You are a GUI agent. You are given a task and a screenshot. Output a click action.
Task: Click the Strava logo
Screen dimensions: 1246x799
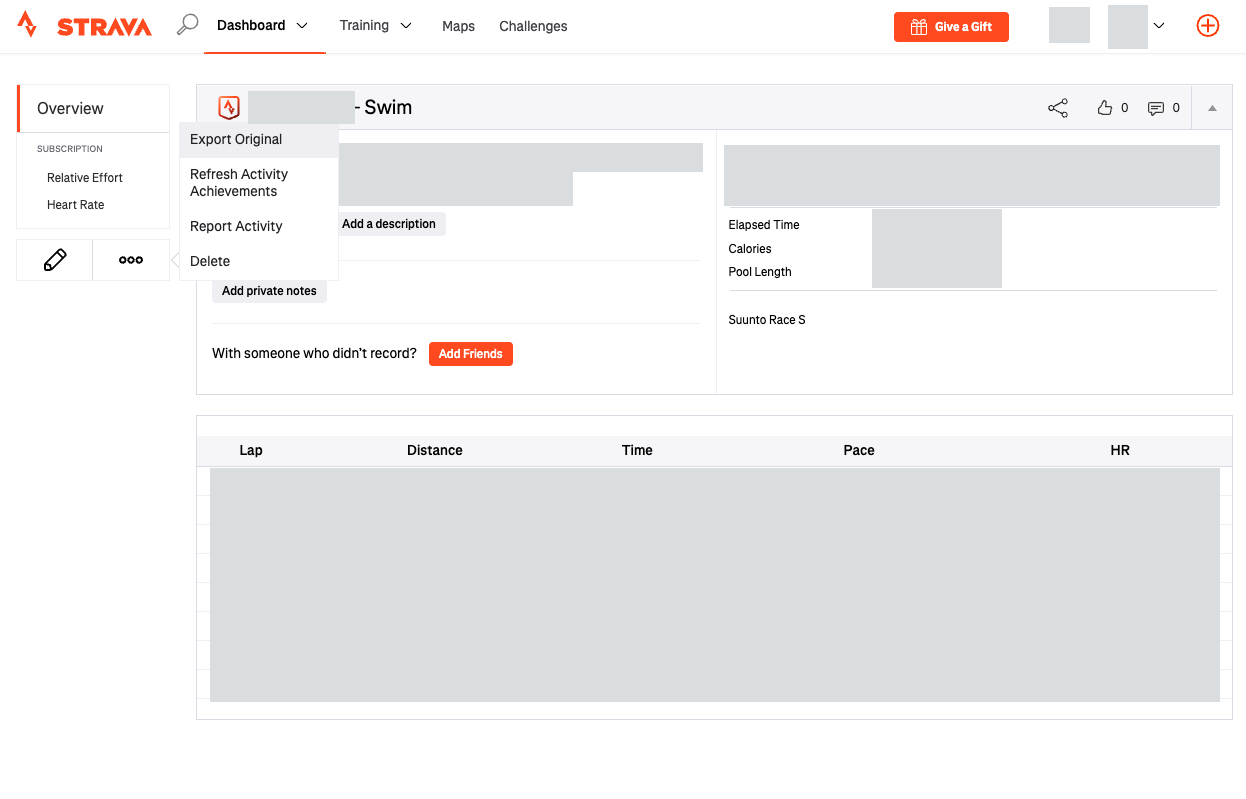(x=84, y=26)
